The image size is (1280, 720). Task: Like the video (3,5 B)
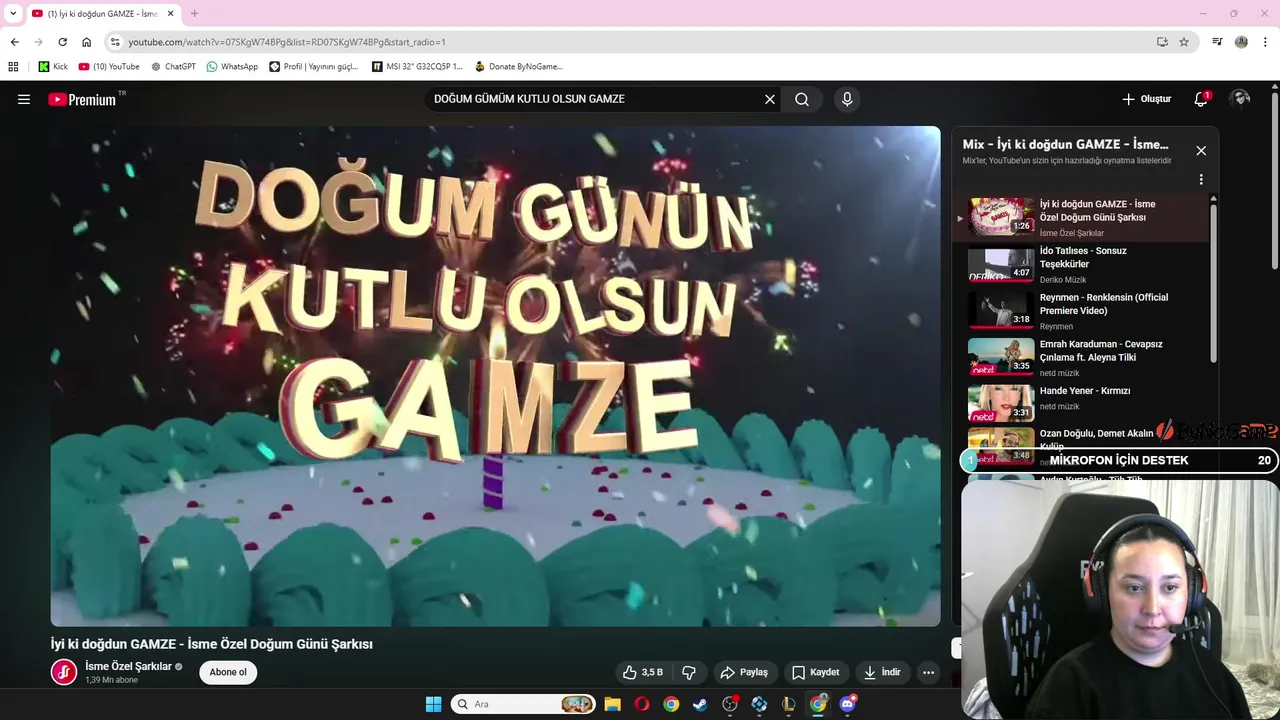click(643, 673)
